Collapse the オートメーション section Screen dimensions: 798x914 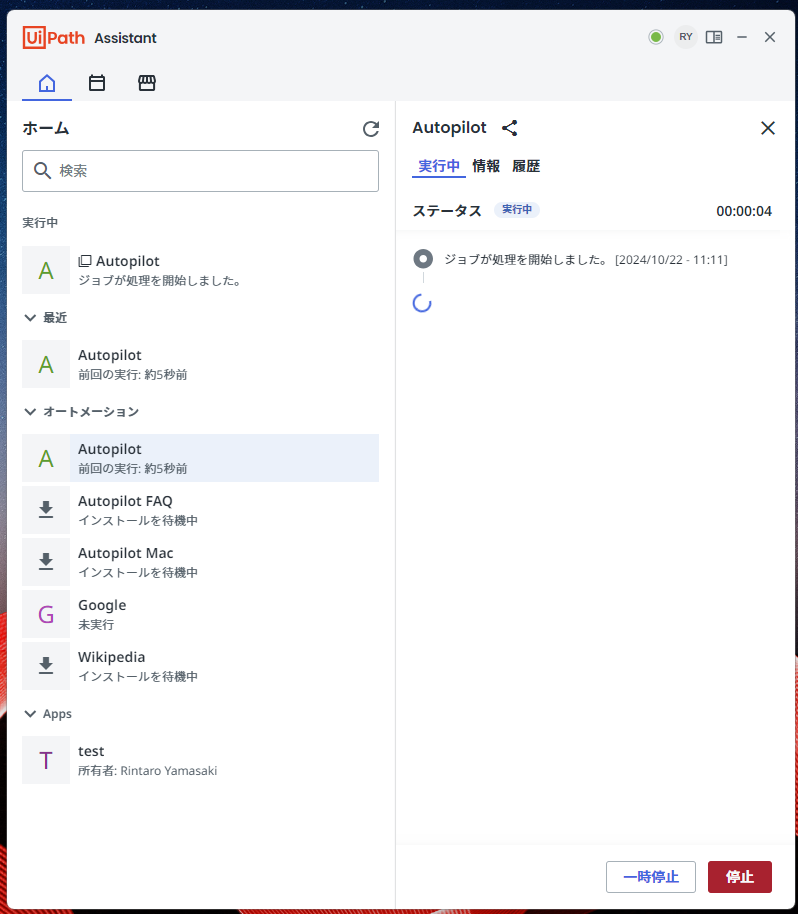tap(82, 412)
